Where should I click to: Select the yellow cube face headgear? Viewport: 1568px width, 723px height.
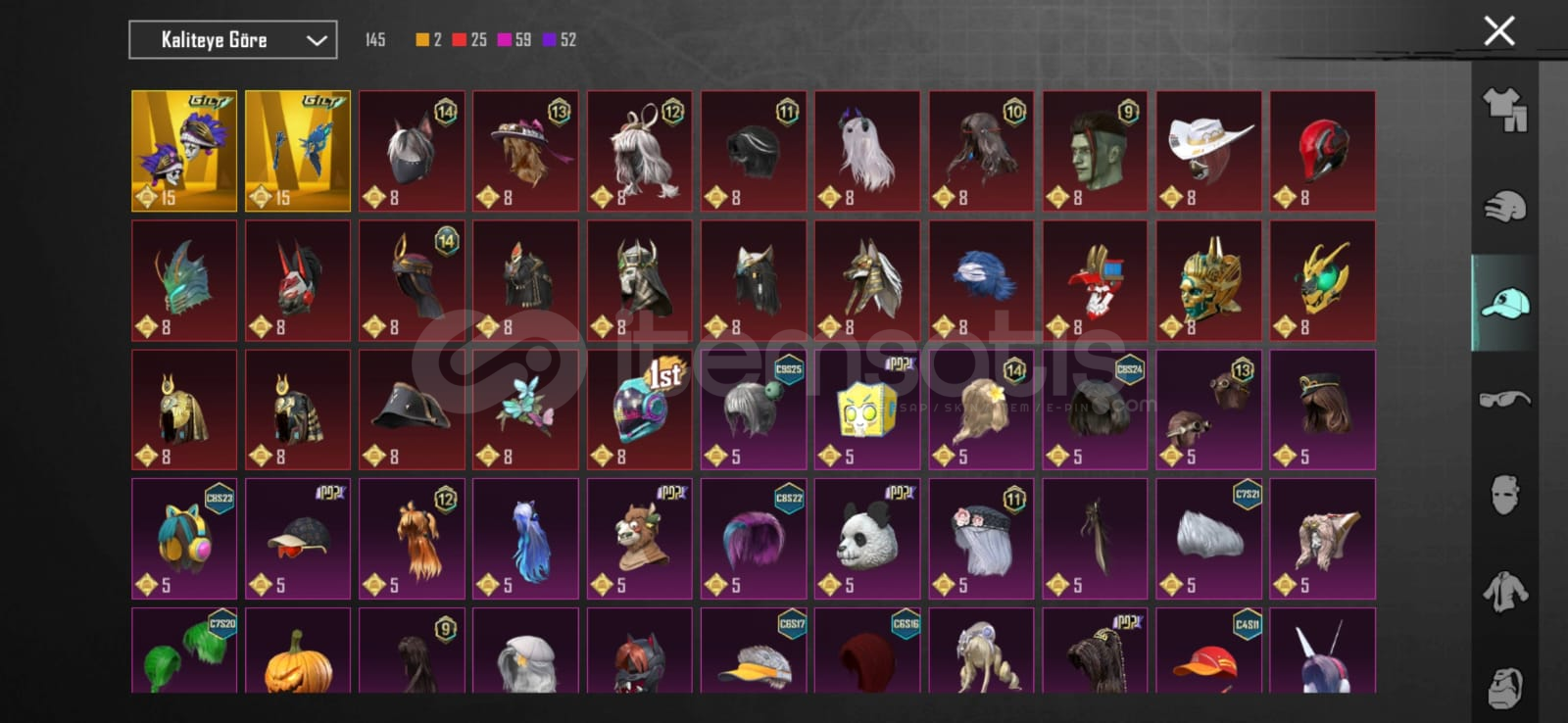tap(867, 410)
